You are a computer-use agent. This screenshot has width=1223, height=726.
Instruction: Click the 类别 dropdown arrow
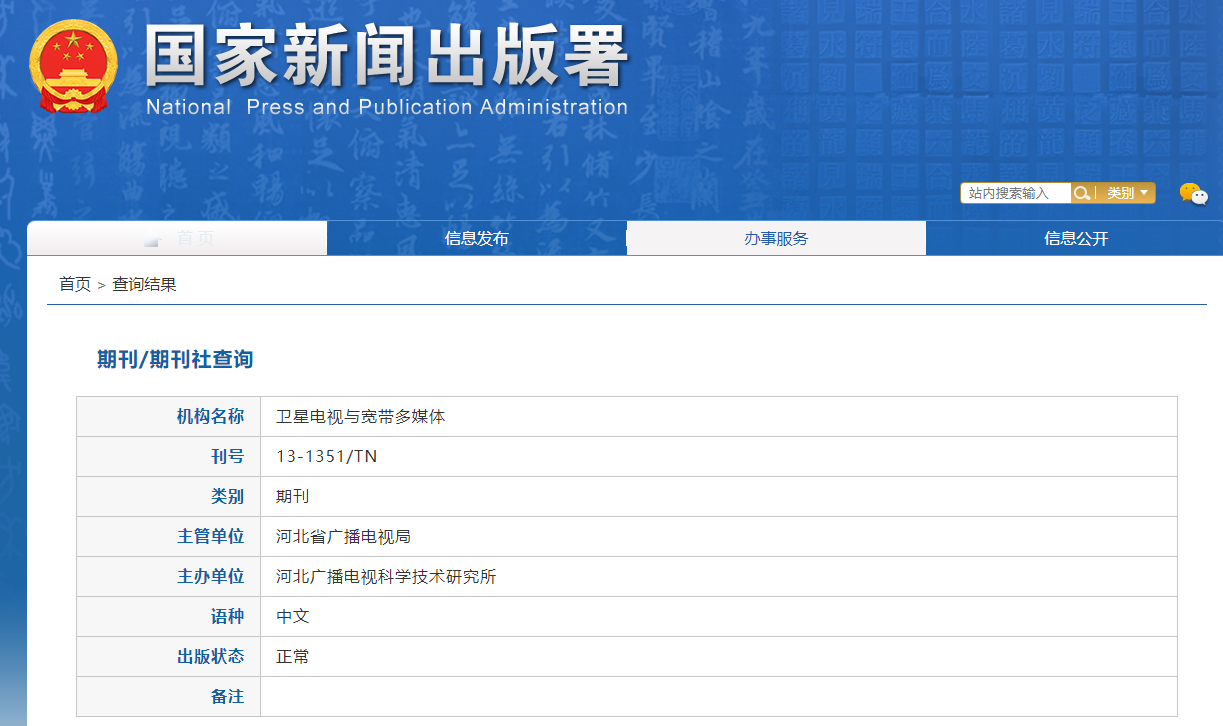pyautogui.click(x=1144, y=192)
